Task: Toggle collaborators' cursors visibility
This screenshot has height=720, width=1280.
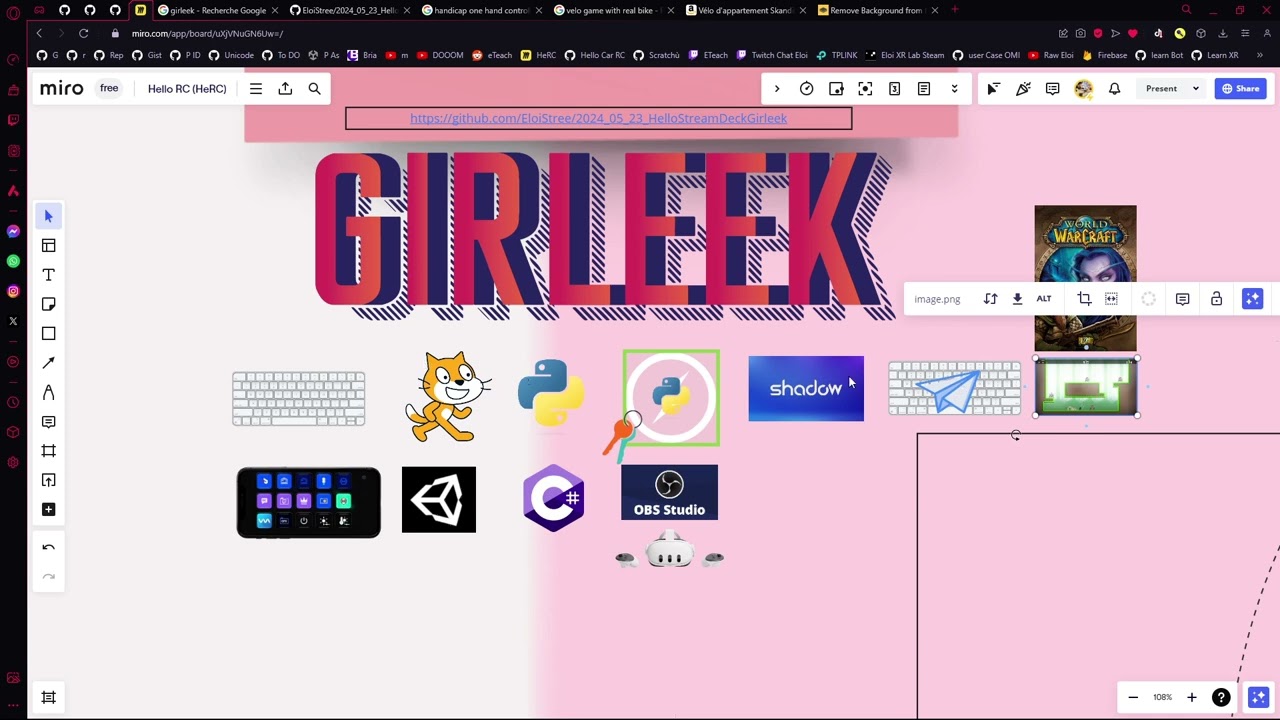Action: [993, 89]
